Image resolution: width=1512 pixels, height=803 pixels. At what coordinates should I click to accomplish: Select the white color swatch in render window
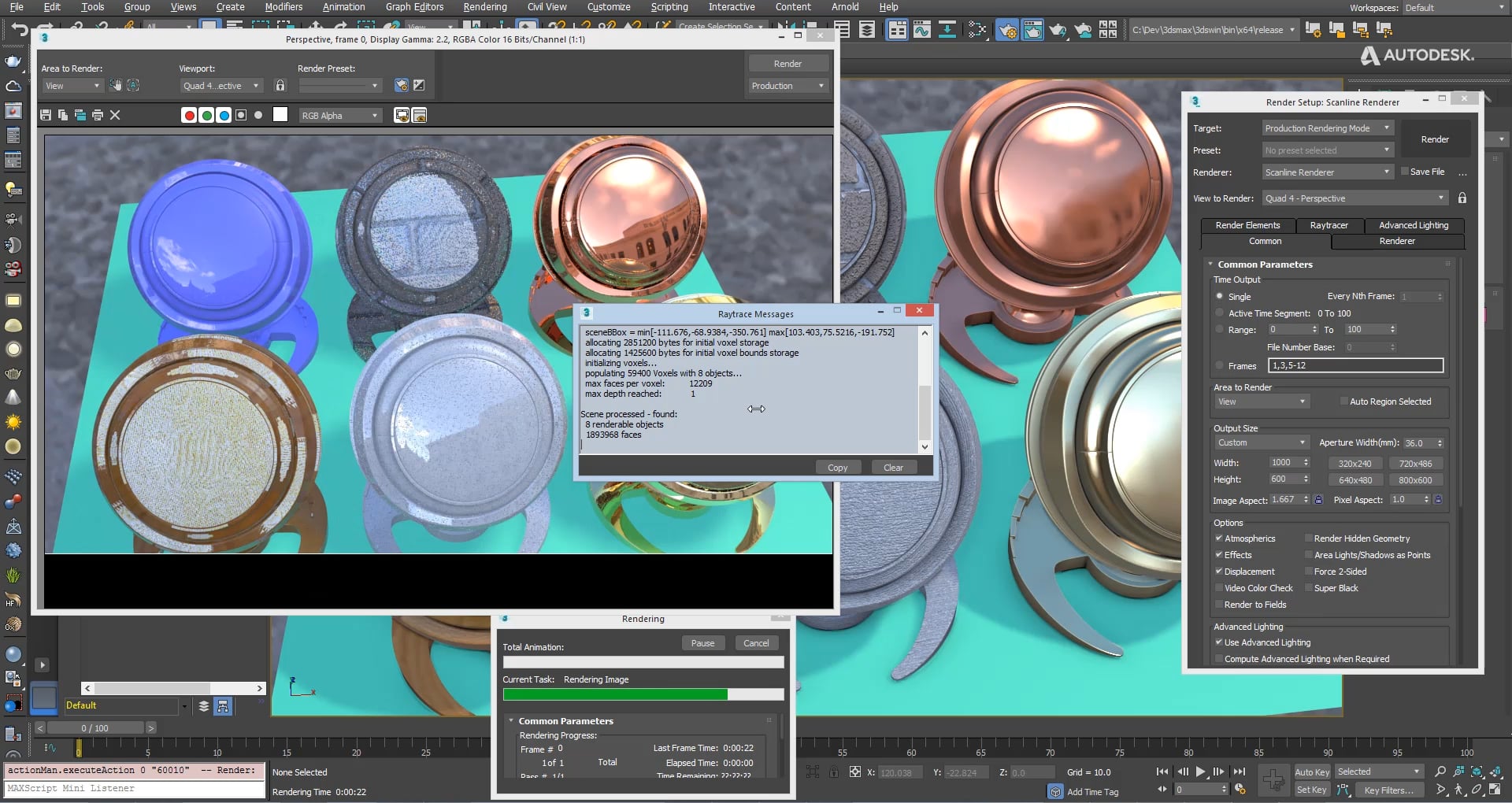tap(280, 115)
